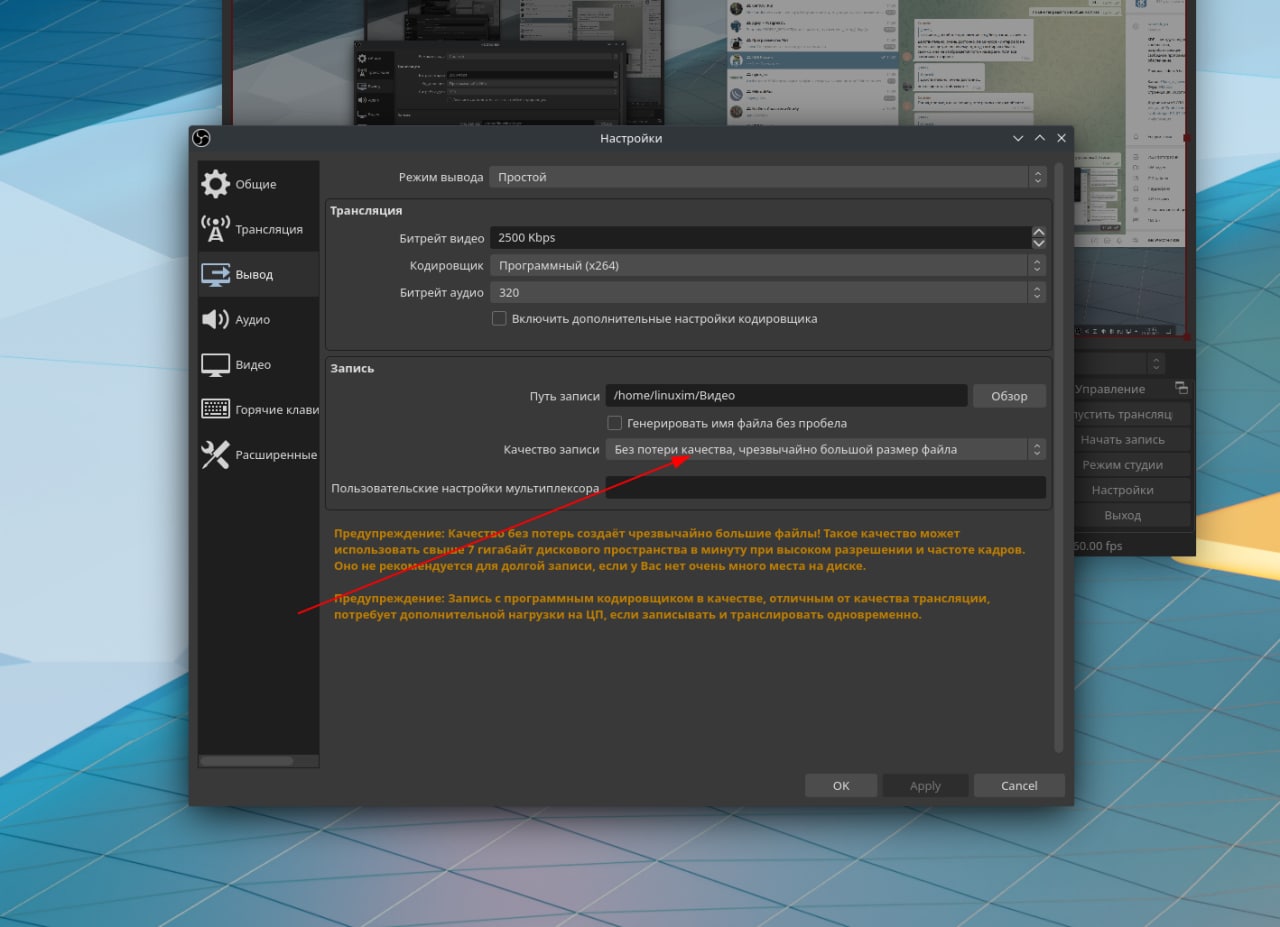Maximize the Настройки dialog
This screenshot has width=1280, height=927.
1040,138
